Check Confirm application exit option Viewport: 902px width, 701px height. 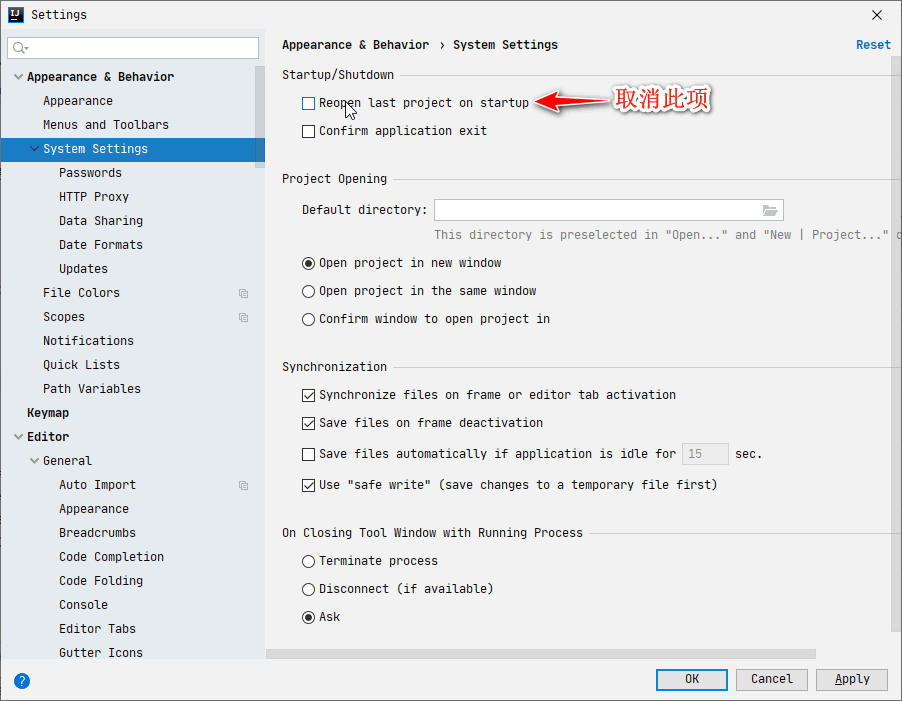(x=309, y=131)
